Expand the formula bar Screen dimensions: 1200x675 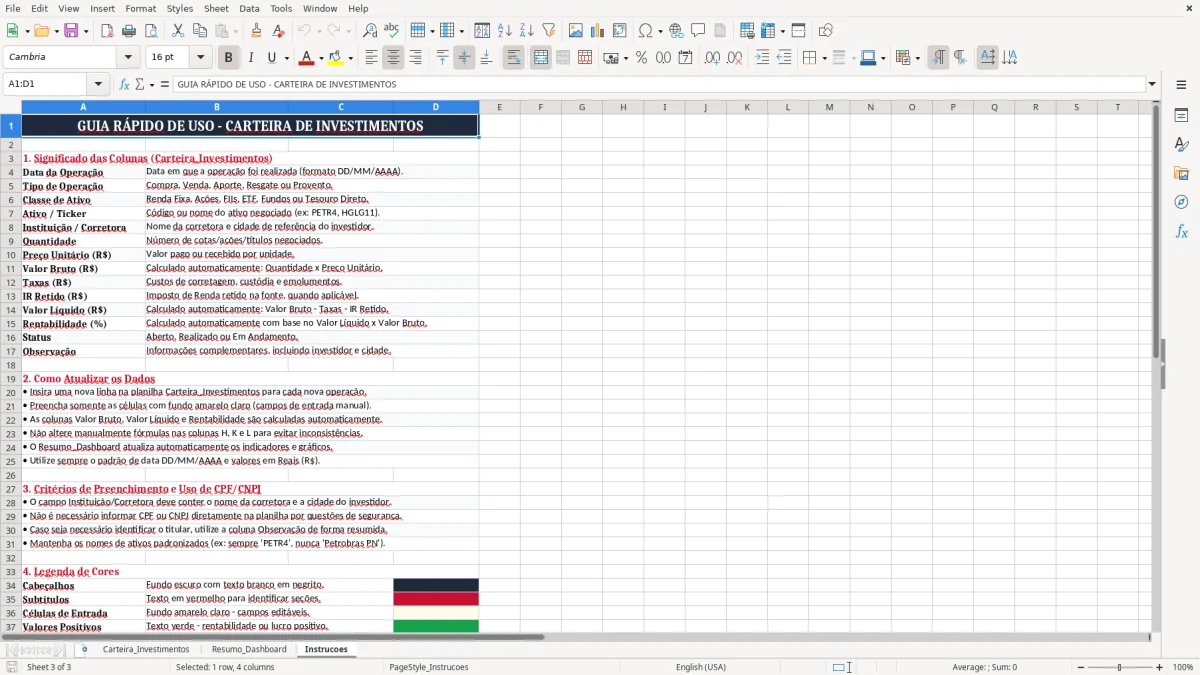[1152, 84]
